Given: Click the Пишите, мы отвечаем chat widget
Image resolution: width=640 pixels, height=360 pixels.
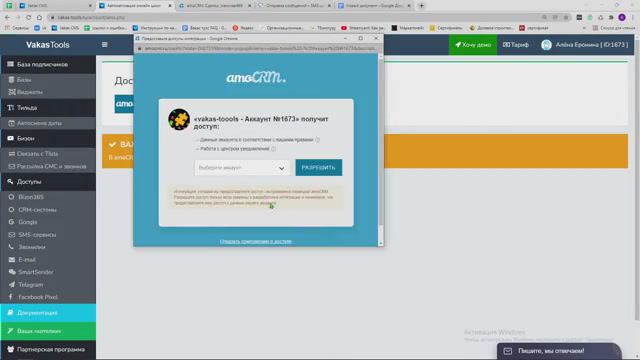Looking at the screenshot, I should click(x=559, y=351).
